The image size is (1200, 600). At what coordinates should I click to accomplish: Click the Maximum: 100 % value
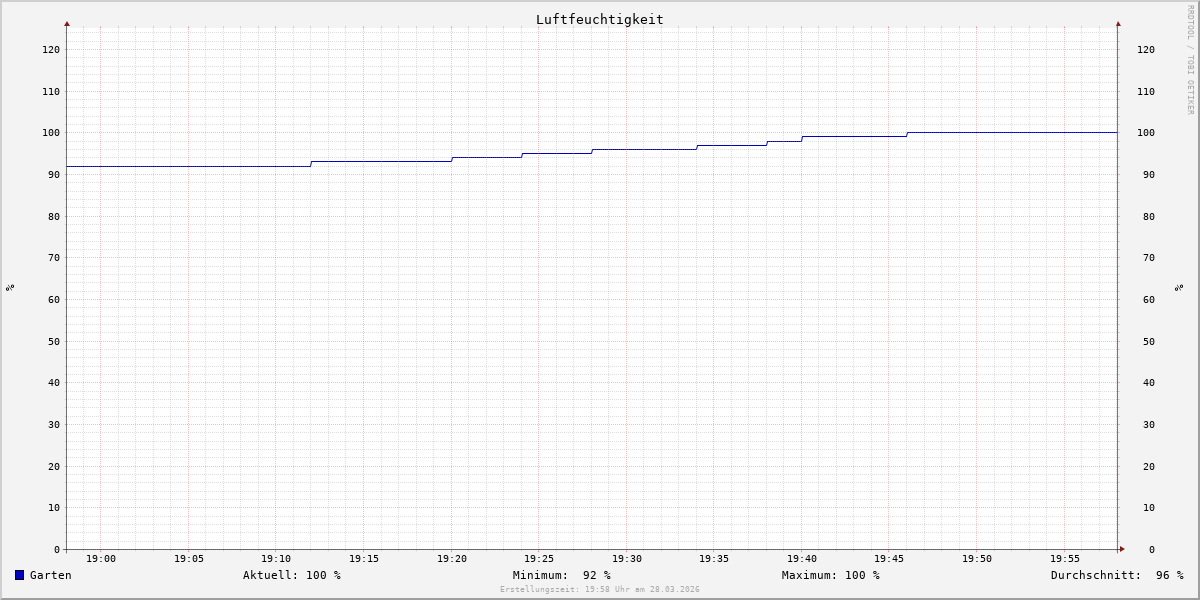(x=830, y=575)
